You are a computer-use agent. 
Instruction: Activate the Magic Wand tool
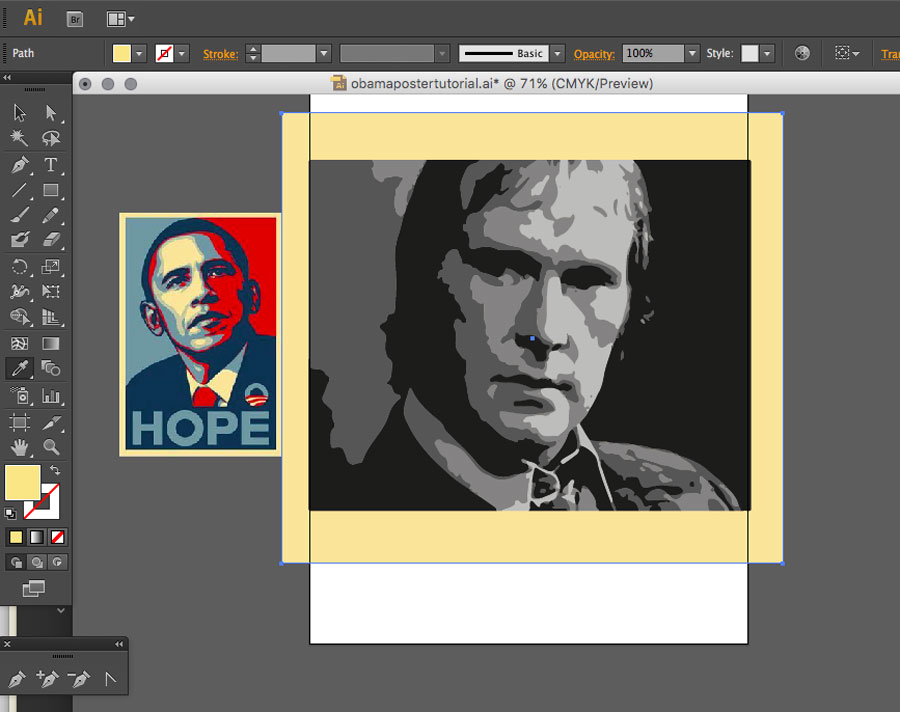point(20,138)
